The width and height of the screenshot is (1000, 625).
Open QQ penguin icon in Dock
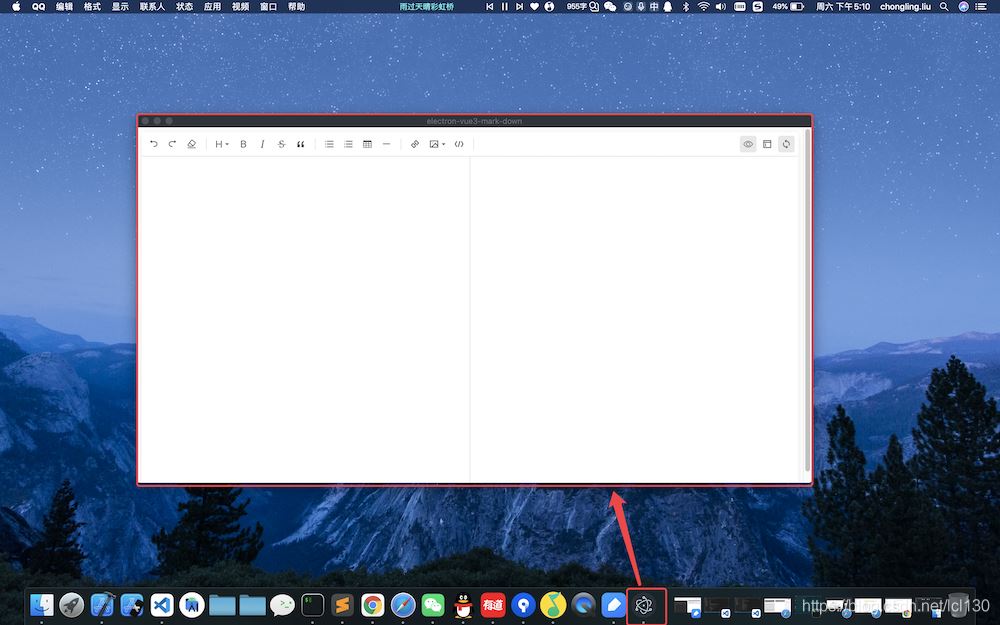coord(463,605)
